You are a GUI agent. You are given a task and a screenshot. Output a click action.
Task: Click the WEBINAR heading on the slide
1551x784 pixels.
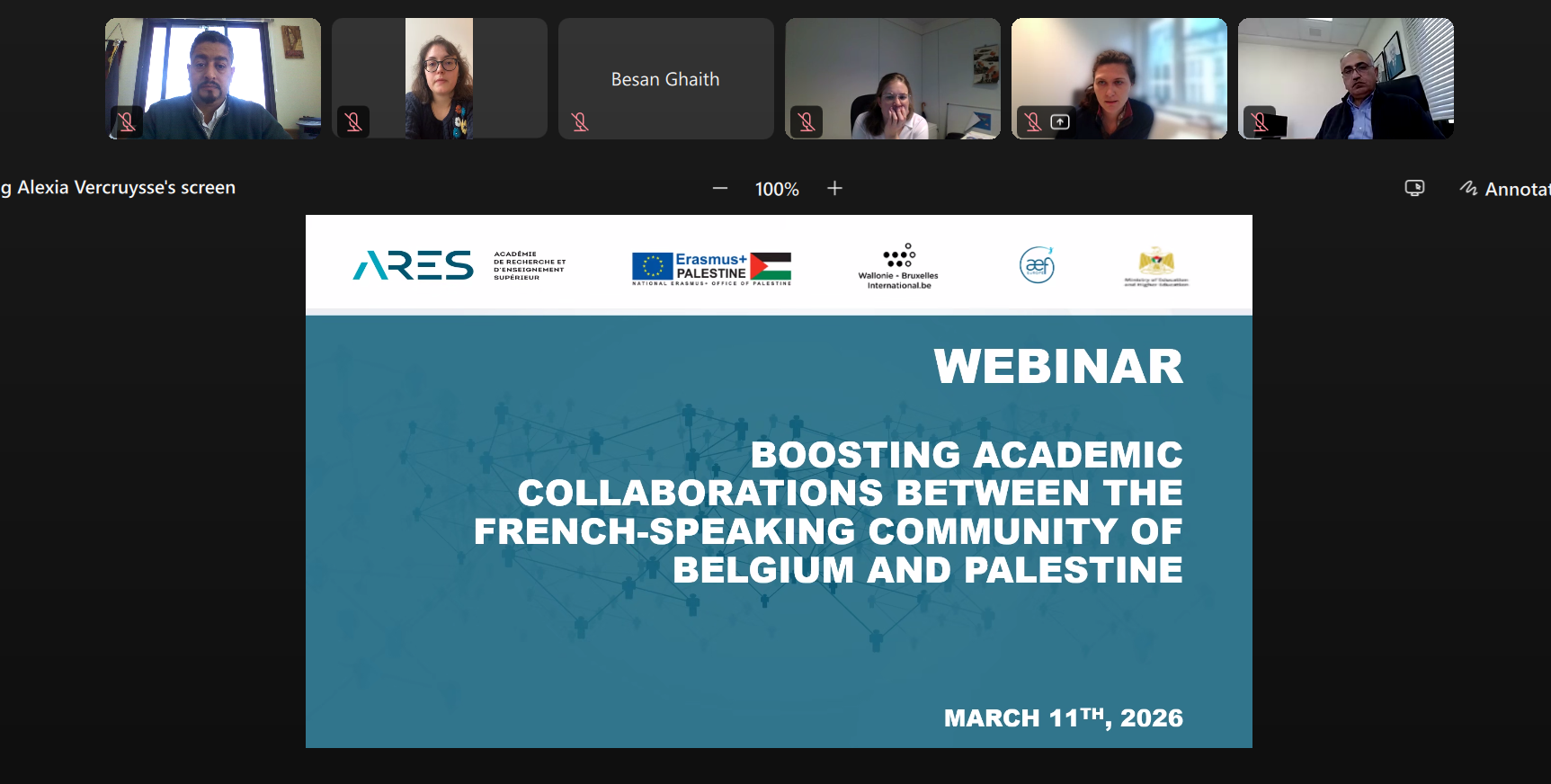coord(1058,367)
